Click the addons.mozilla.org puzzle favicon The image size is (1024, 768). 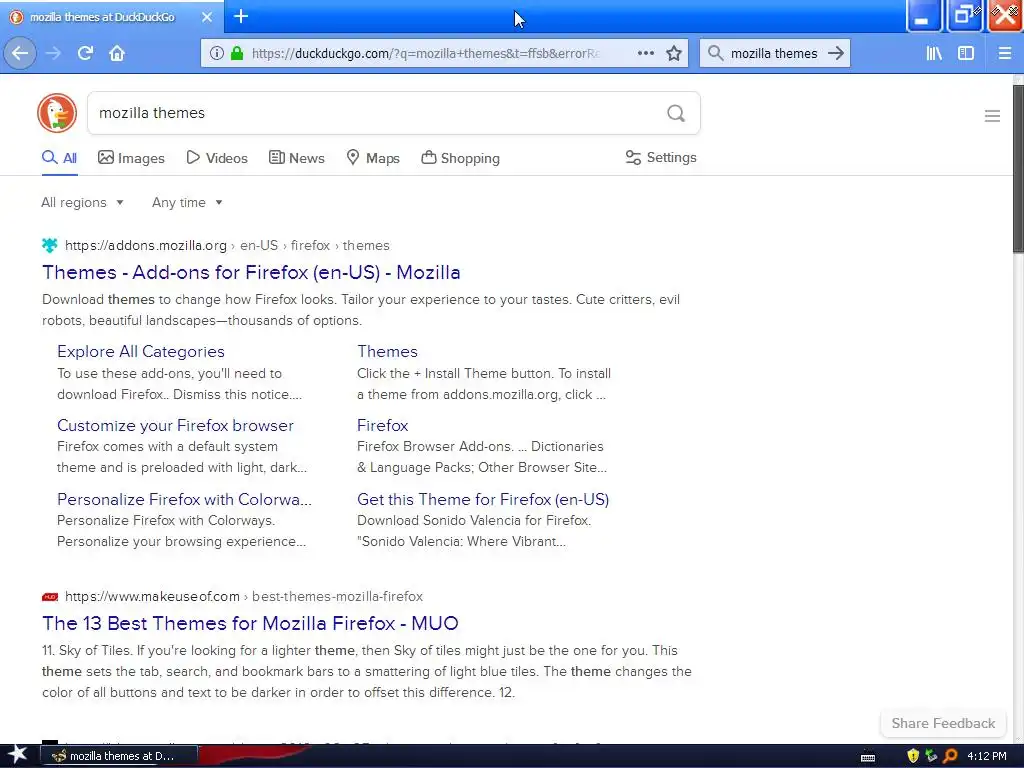tap(50, 246)
